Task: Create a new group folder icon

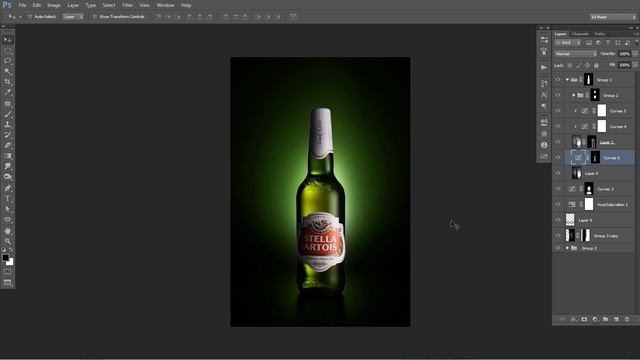Action: point(606,319)
